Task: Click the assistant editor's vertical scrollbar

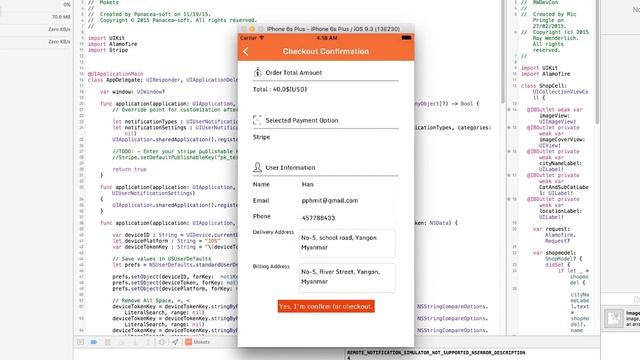Action: point(597,61)
